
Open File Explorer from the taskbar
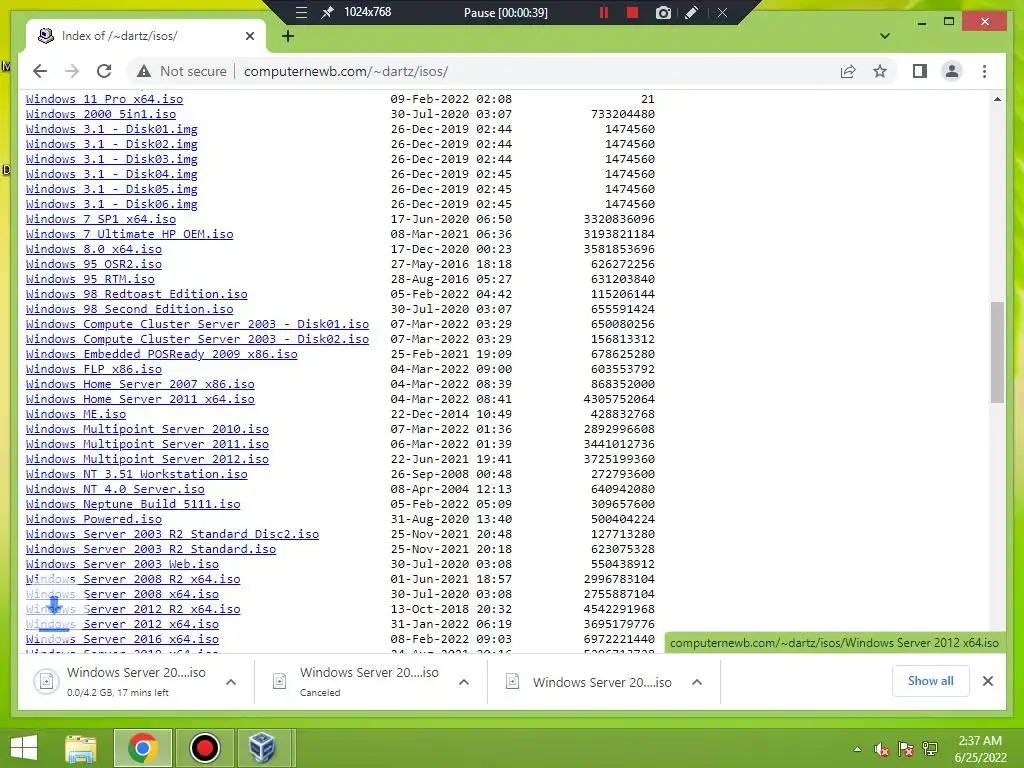80,748
